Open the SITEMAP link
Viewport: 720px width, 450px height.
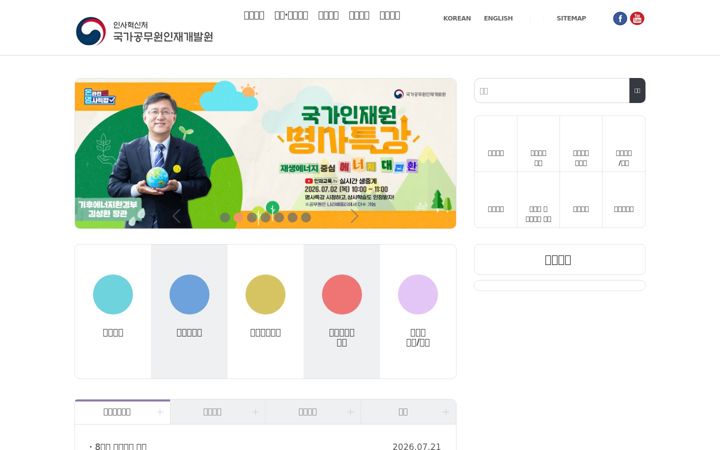(x=571, y=18)
